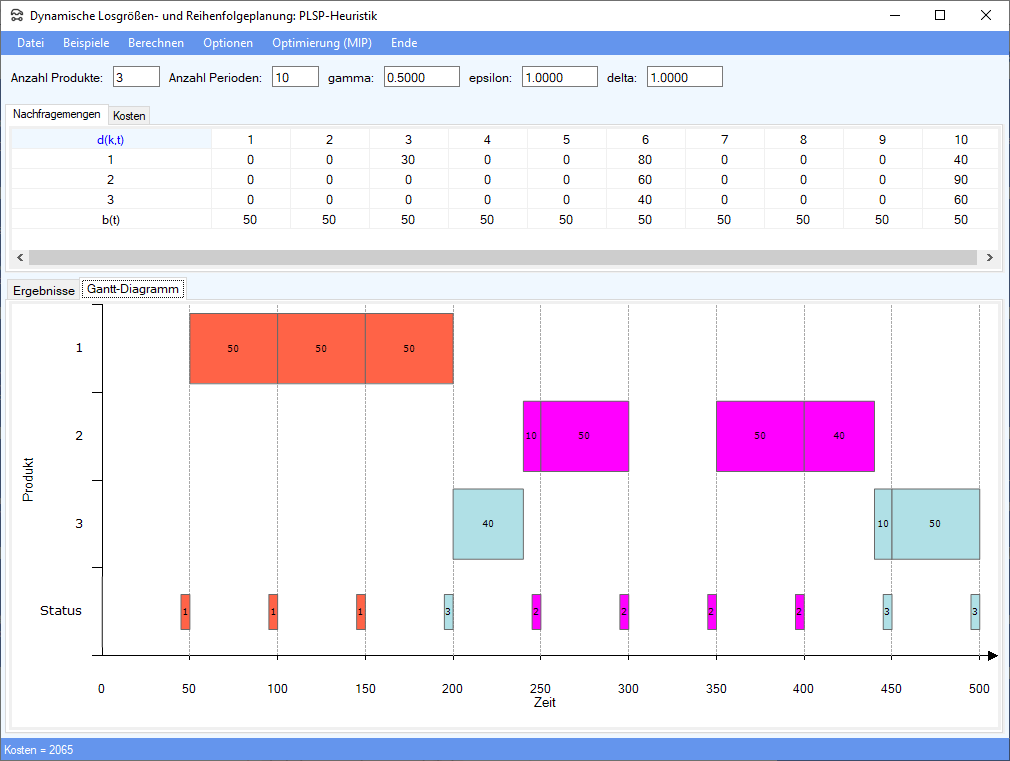Click the Ende menu item

404,43
